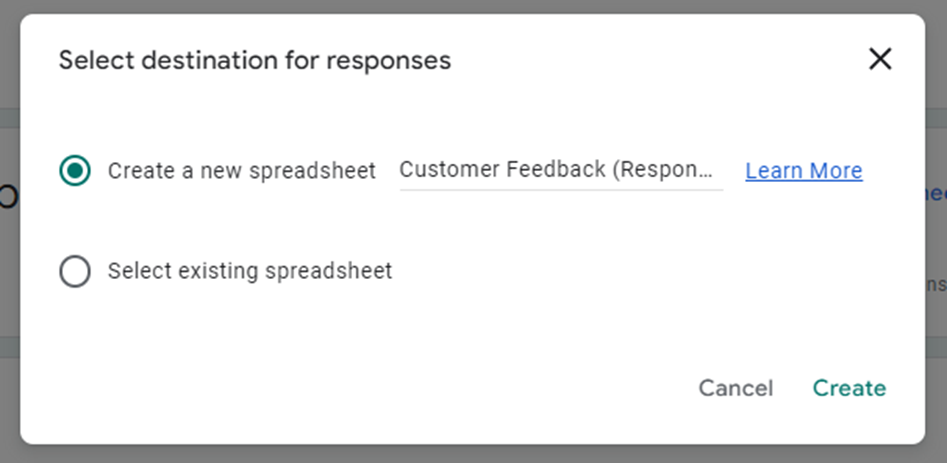Click the Customer Feedback spreadsheet name field
This screenshot has height=463, width=947.
pos(560,170)
